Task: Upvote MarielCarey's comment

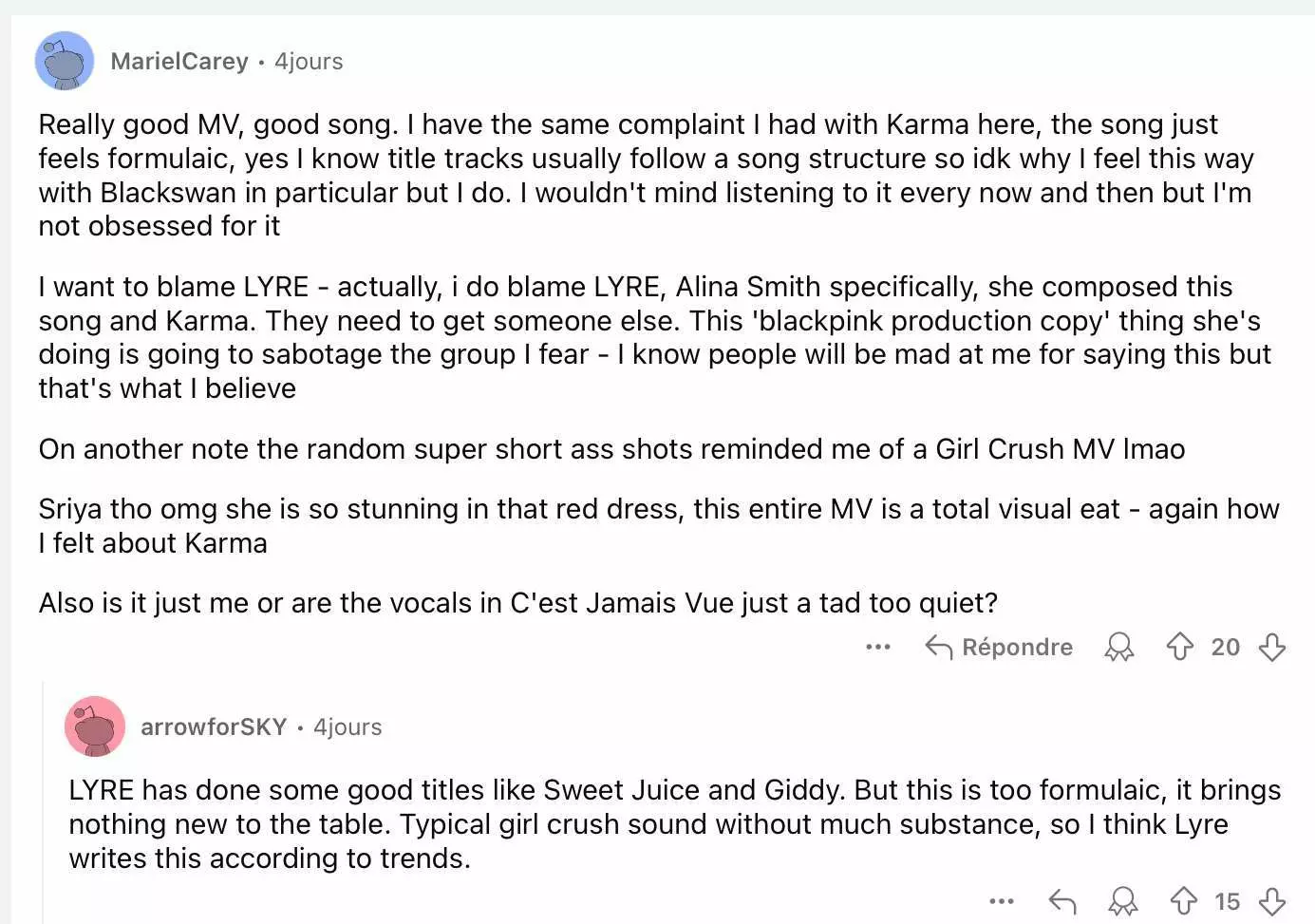Action: 1179,647
